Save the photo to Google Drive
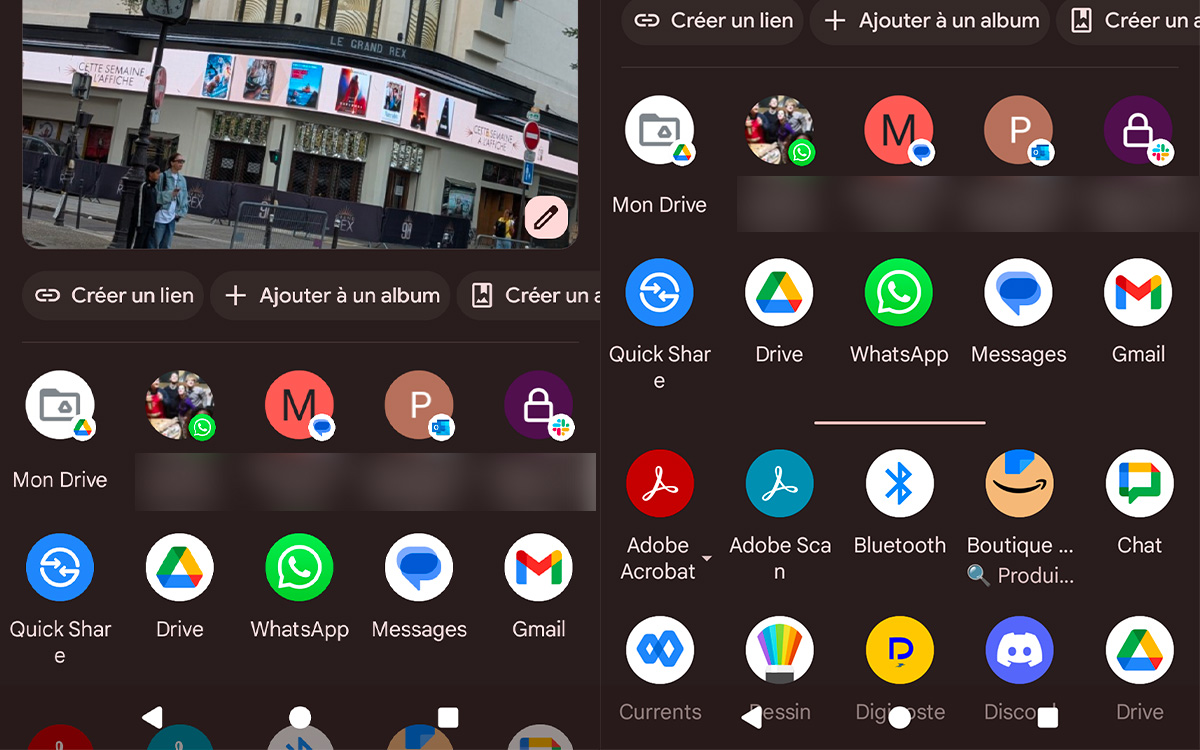1200x750 pixels. [x=779, y=292]
